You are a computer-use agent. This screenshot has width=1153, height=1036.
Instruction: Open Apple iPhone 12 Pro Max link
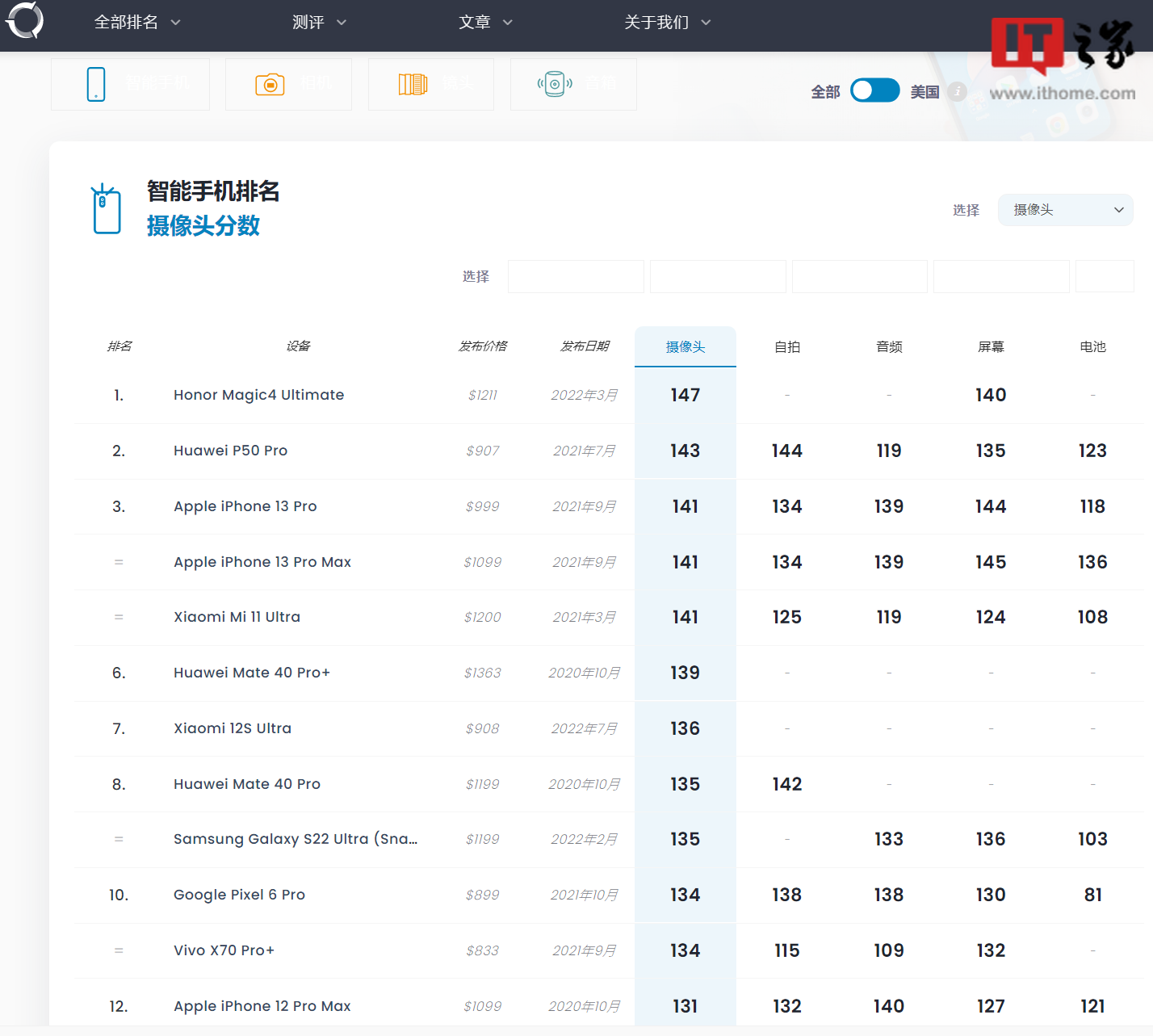coord(262,1006)
